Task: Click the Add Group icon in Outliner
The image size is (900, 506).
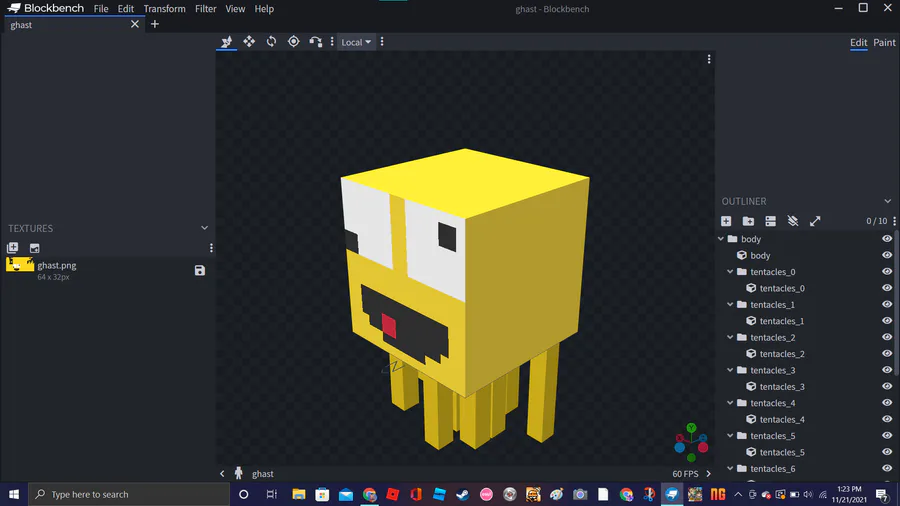Action: point(748,221)
